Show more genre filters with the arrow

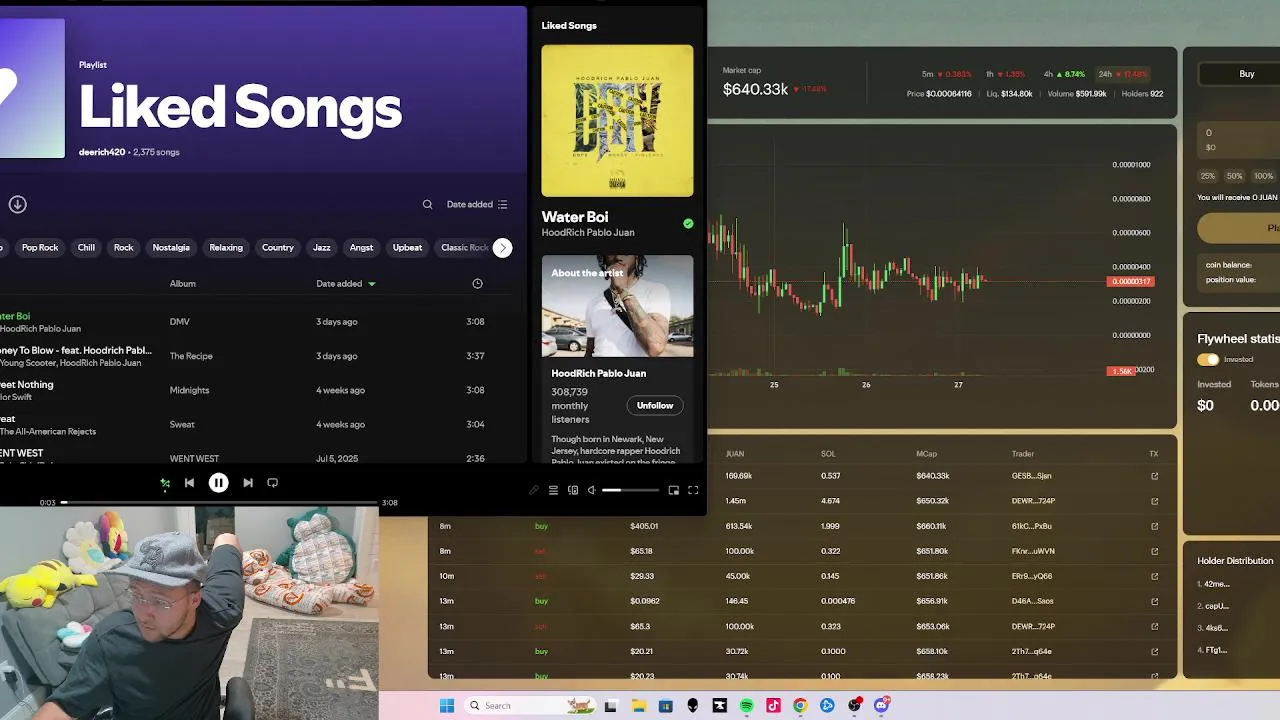[503, 248]
